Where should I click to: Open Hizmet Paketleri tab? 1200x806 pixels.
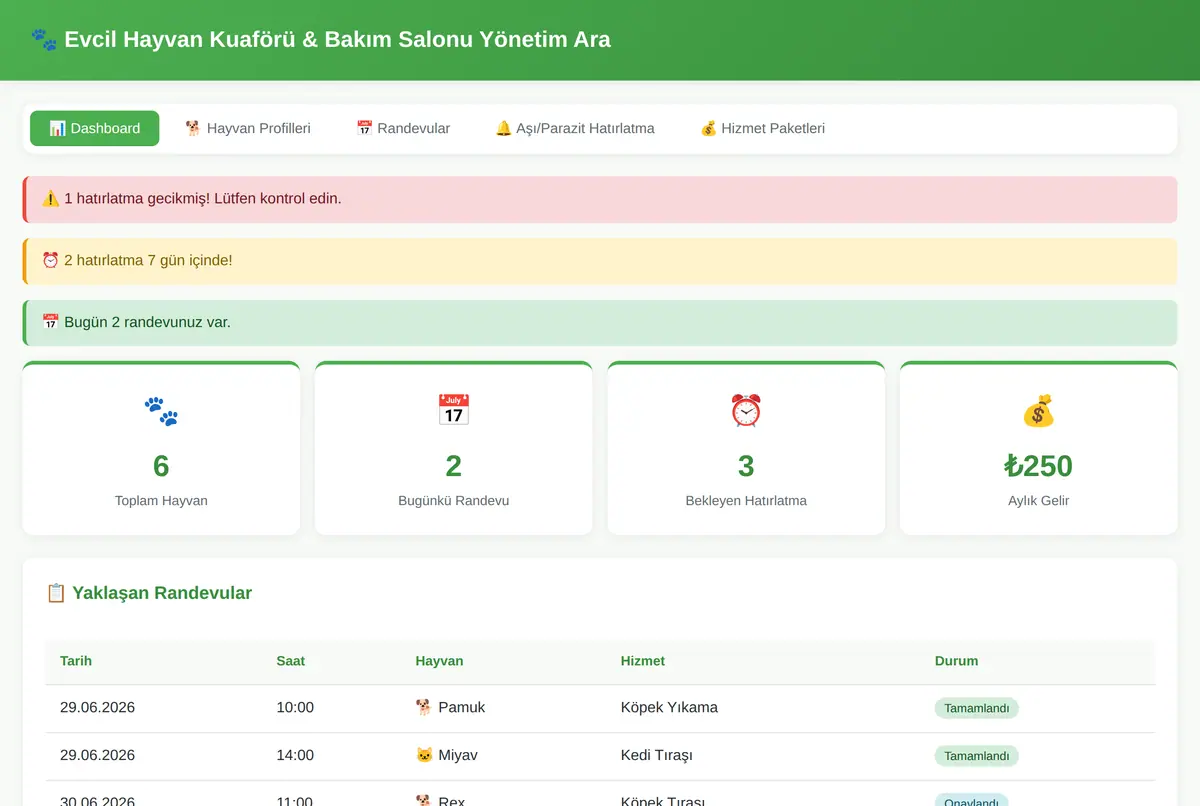762,128
